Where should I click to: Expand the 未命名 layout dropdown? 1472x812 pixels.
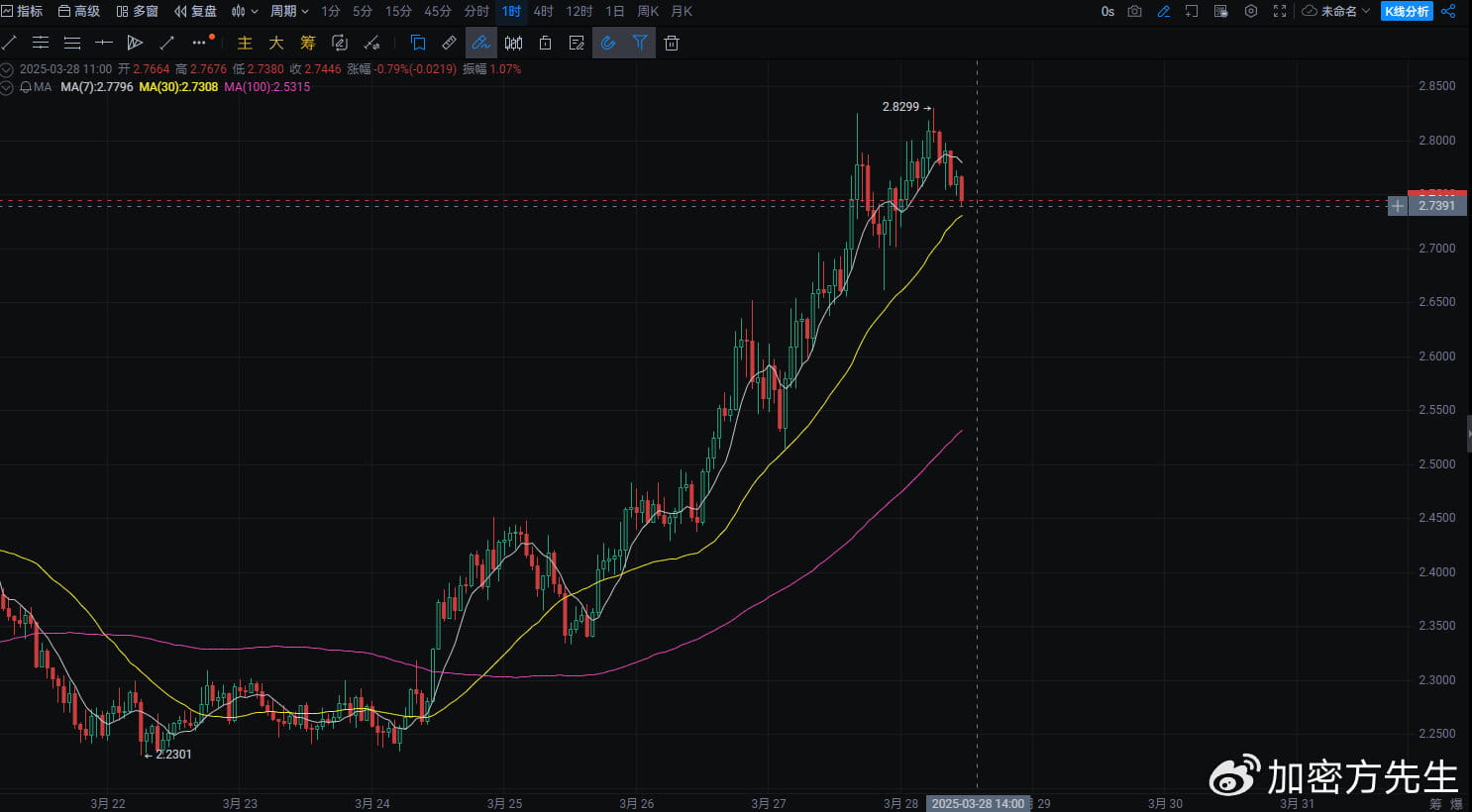point(1336,11)
